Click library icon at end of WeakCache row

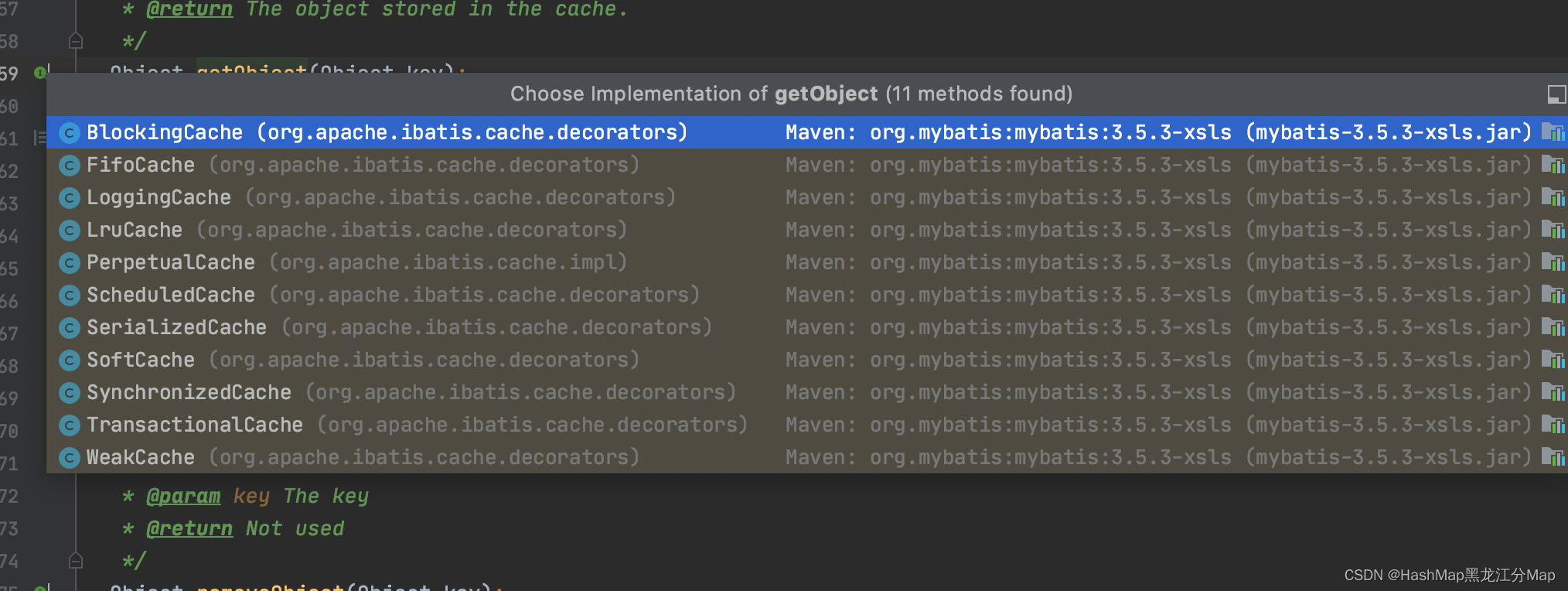pyautogui.click(x=1553, y=457)
